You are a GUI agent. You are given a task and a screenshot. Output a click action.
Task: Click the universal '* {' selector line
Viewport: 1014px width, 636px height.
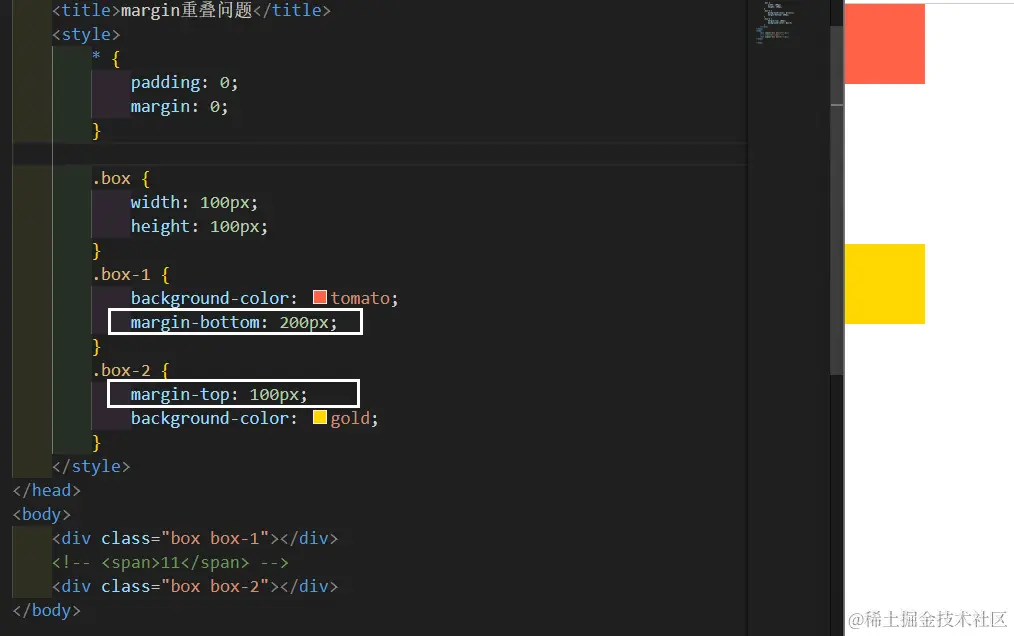coord(106,58)
